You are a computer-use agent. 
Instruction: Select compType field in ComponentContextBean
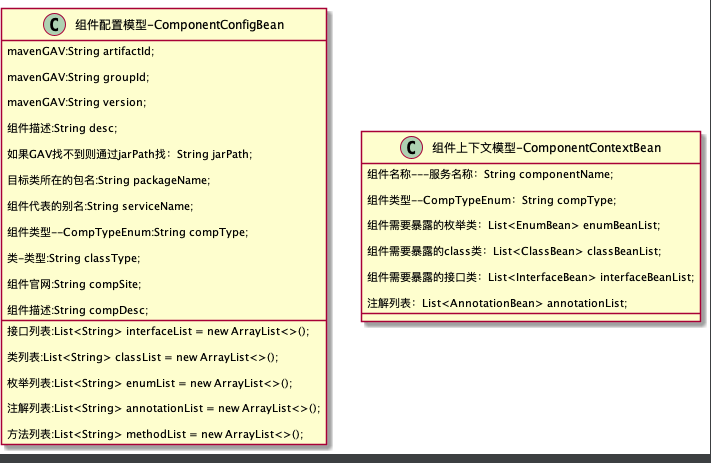(x=492, y=200)
